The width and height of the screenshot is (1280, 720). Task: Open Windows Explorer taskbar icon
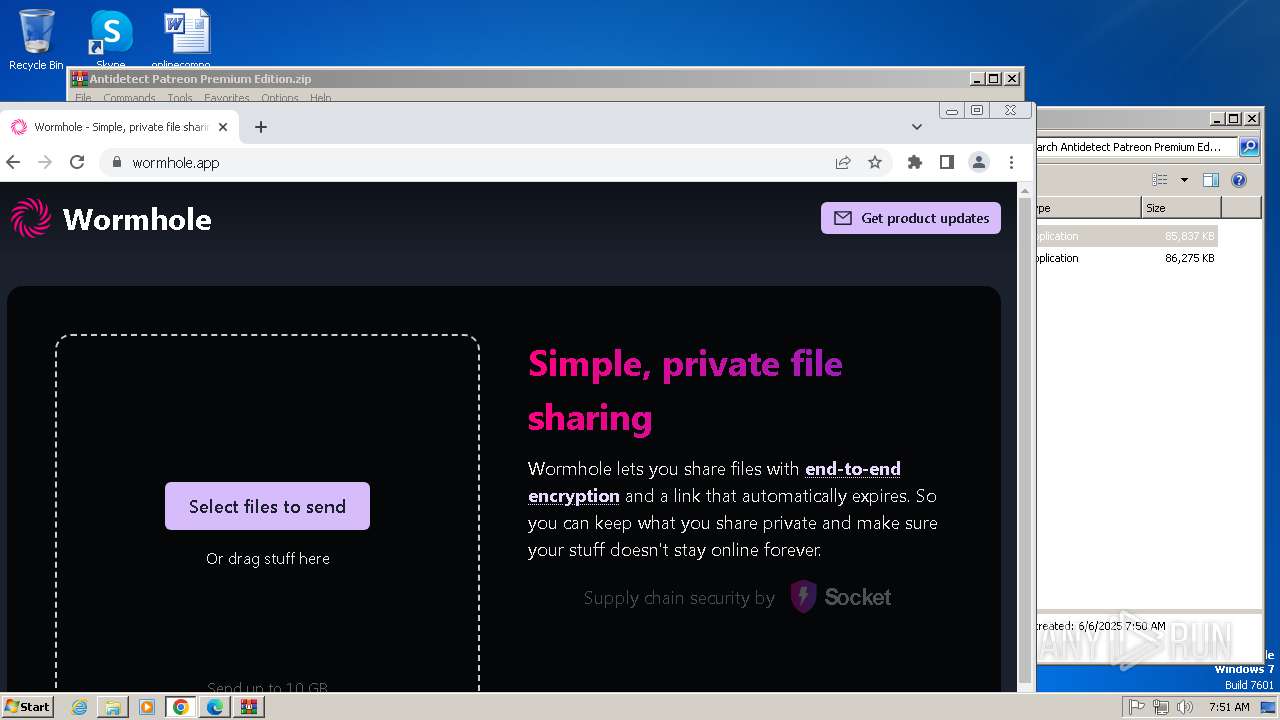click(113, 707)
